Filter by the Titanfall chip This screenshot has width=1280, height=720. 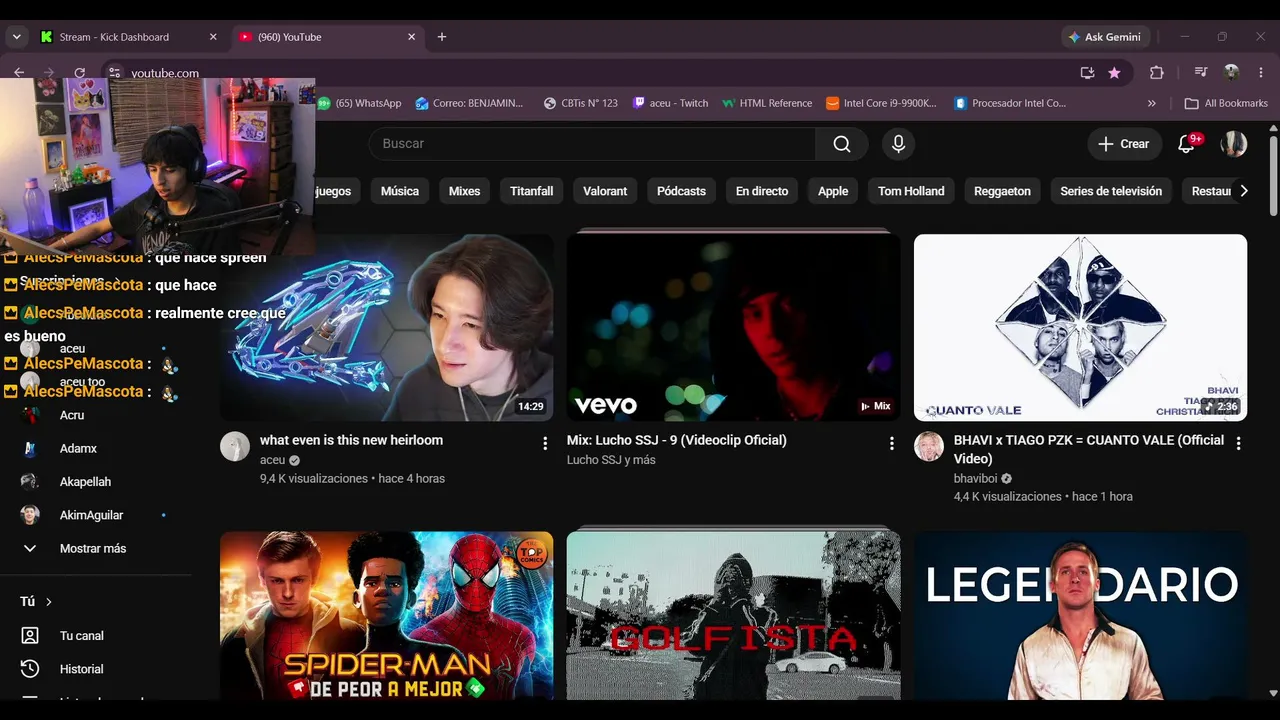[532, 191]
